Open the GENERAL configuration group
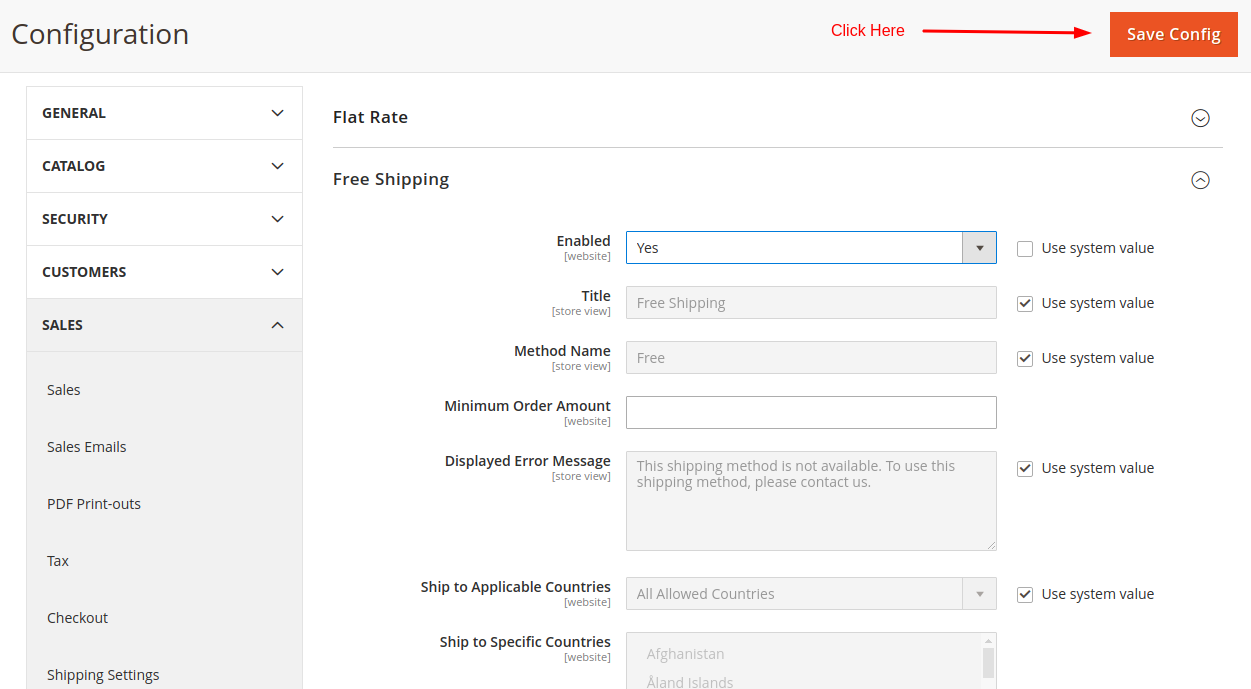The image size is (1251, 689). (x=164, y=113)
